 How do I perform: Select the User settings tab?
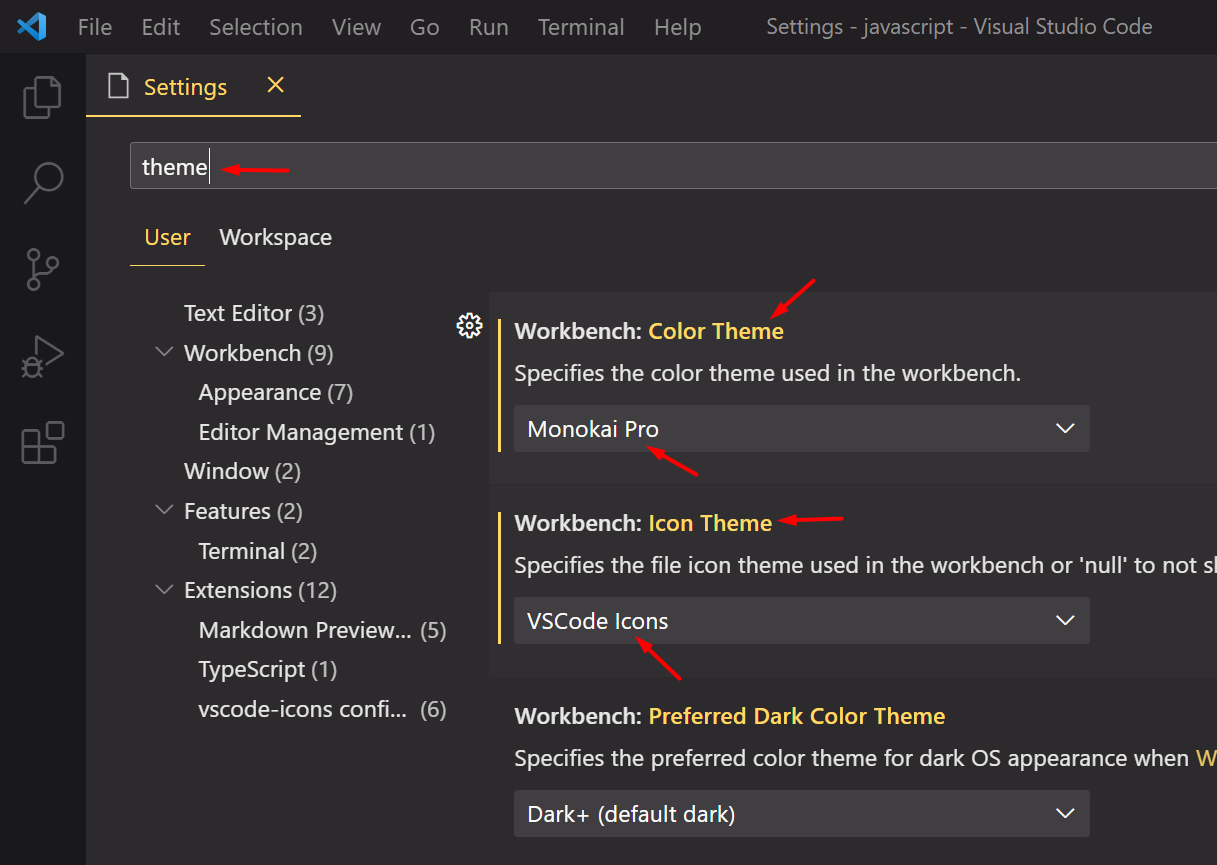[x=167, y=238]
